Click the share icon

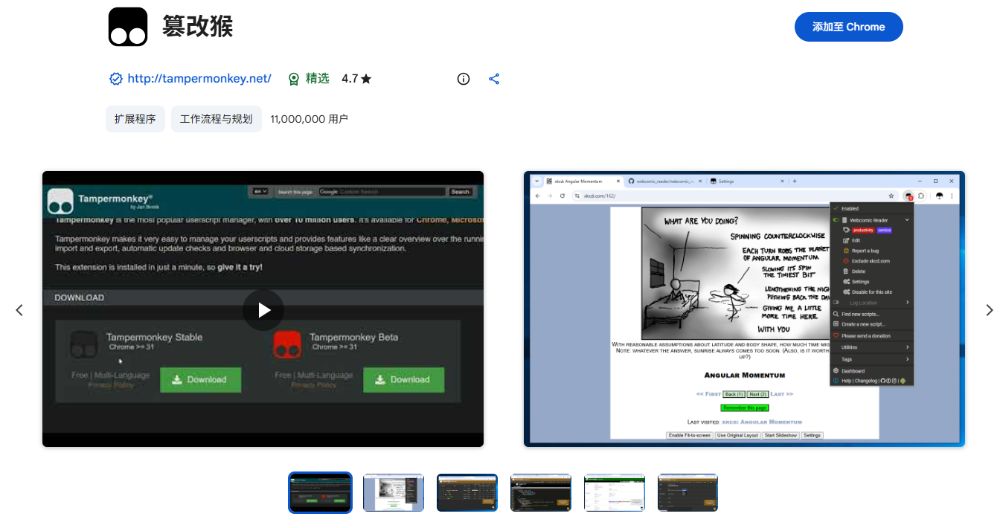click(493, 79)
